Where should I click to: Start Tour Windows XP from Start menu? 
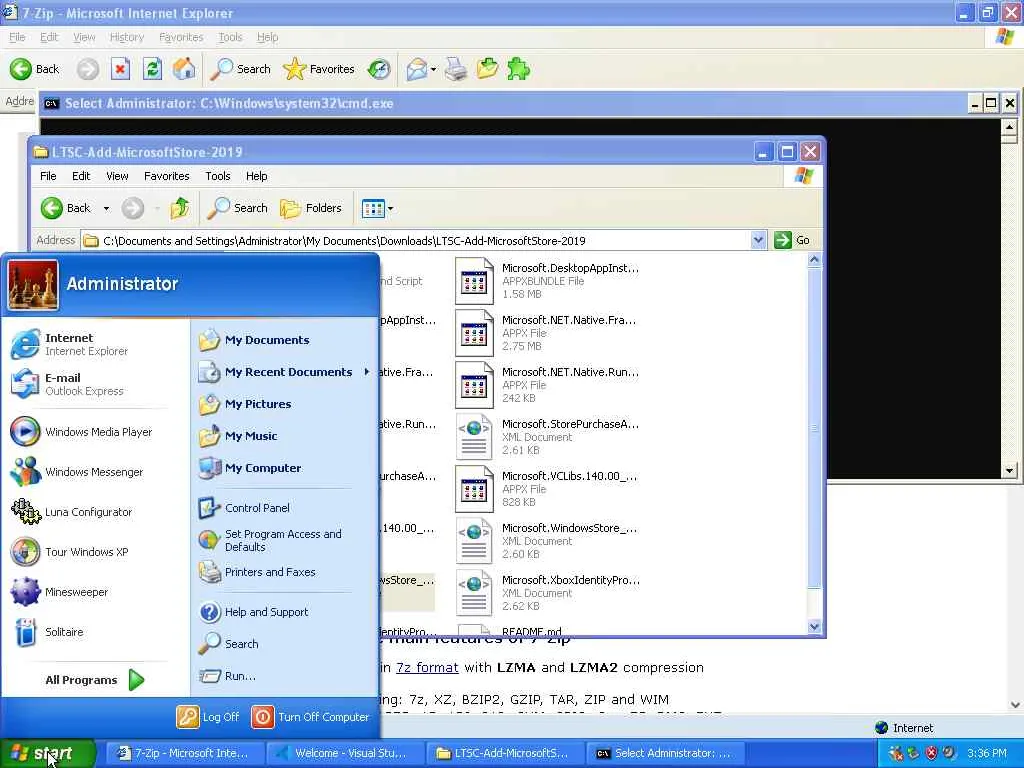coord(95,552)
